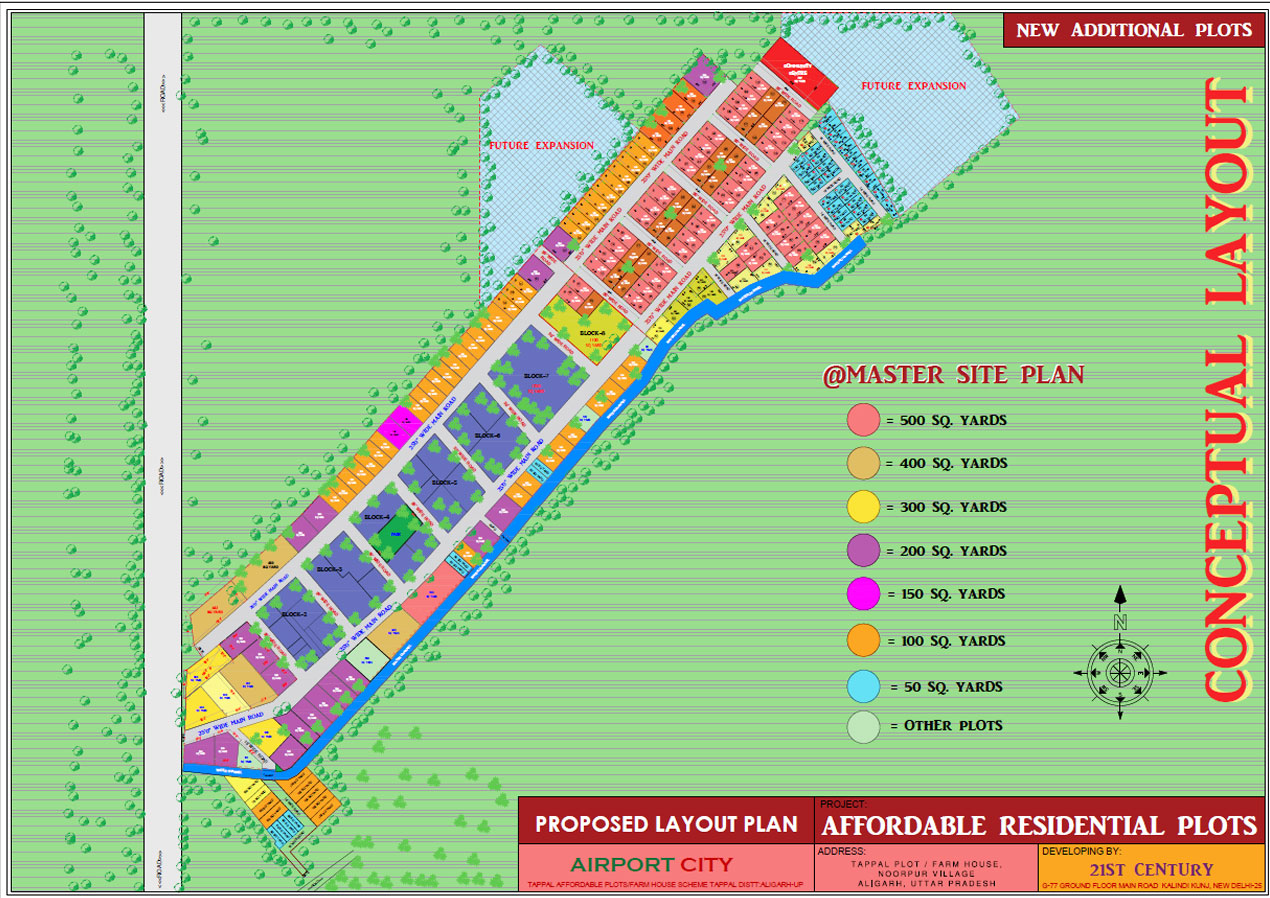The height and width of the screenshot is (898, 1270).
Task: Click the 'DEVELOPING BY:' label
Action: pyautogui.click(x=1082, y=851)
